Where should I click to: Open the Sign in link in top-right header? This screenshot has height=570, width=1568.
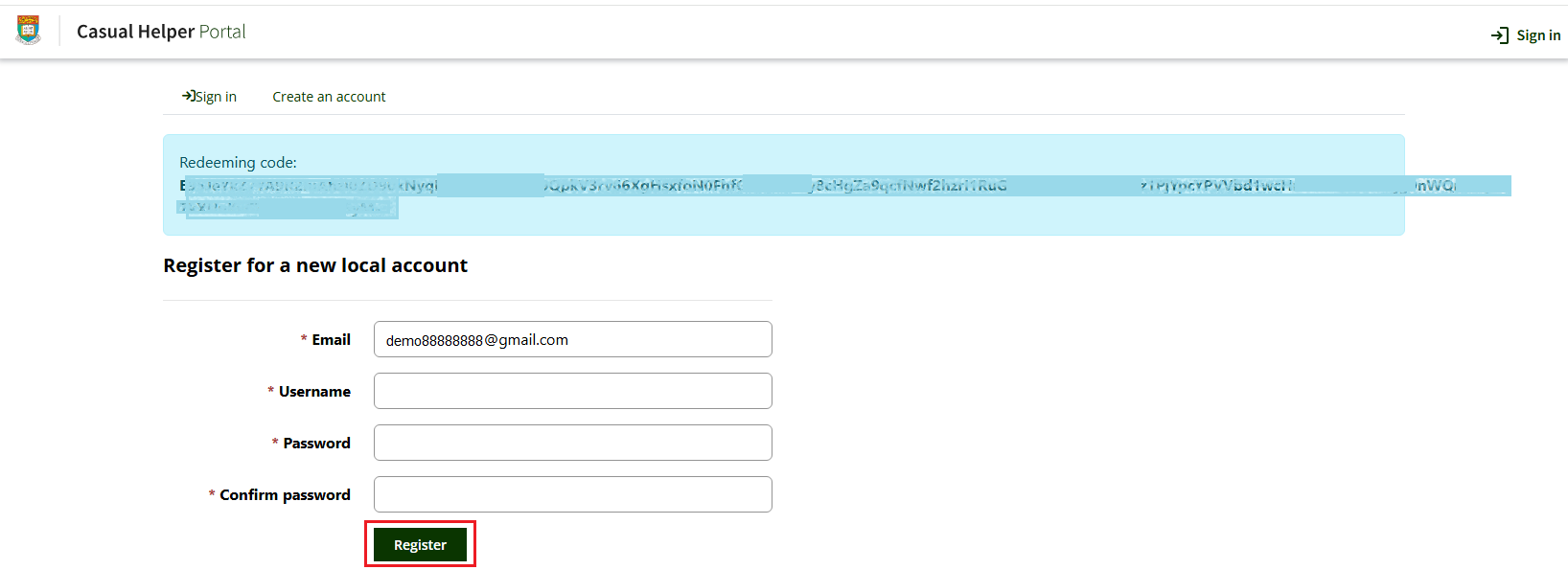(1537, 35)
